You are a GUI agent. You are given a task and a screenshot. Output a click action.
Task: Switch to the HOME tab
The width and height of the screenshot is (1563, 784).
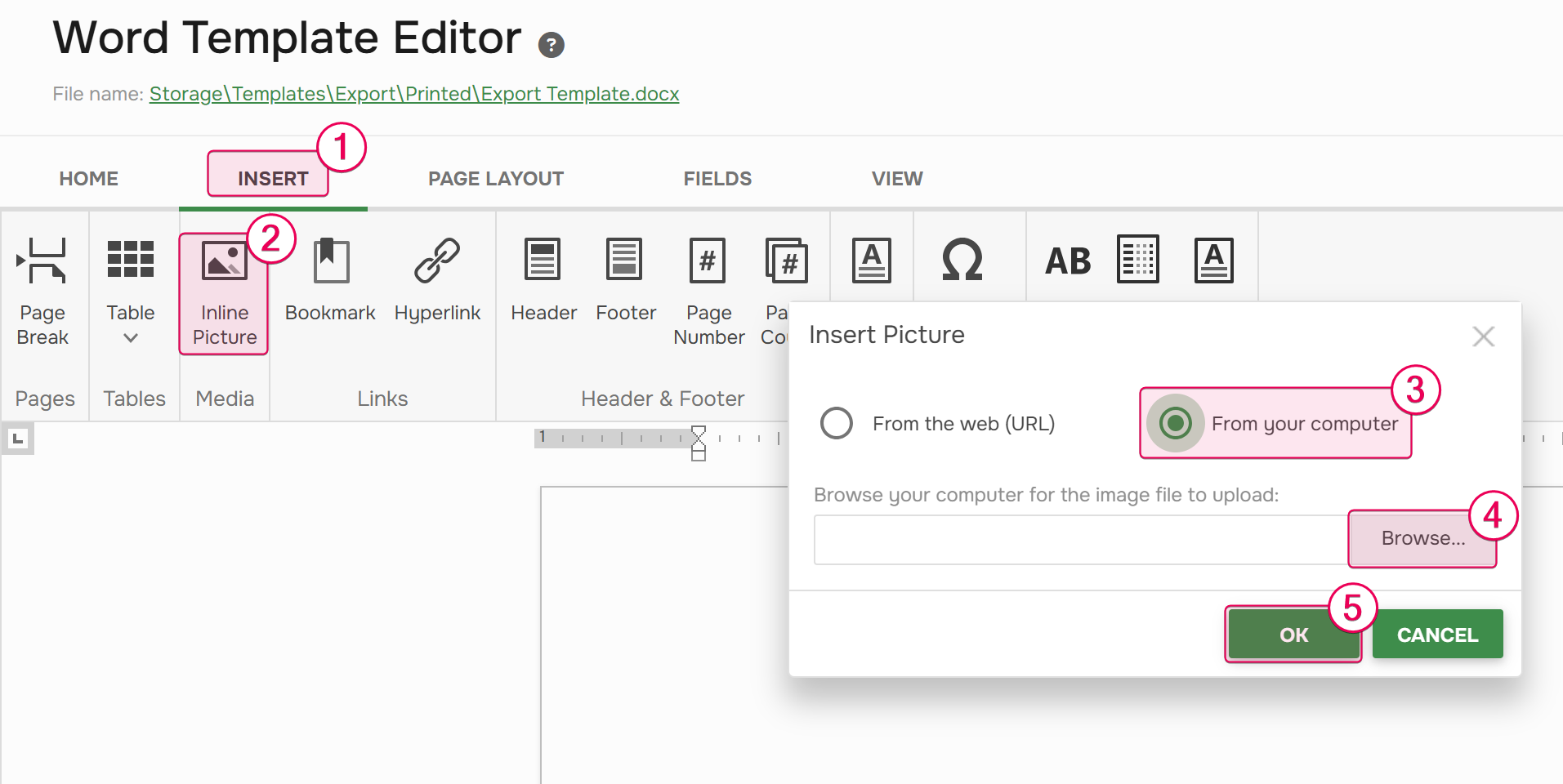89,178
